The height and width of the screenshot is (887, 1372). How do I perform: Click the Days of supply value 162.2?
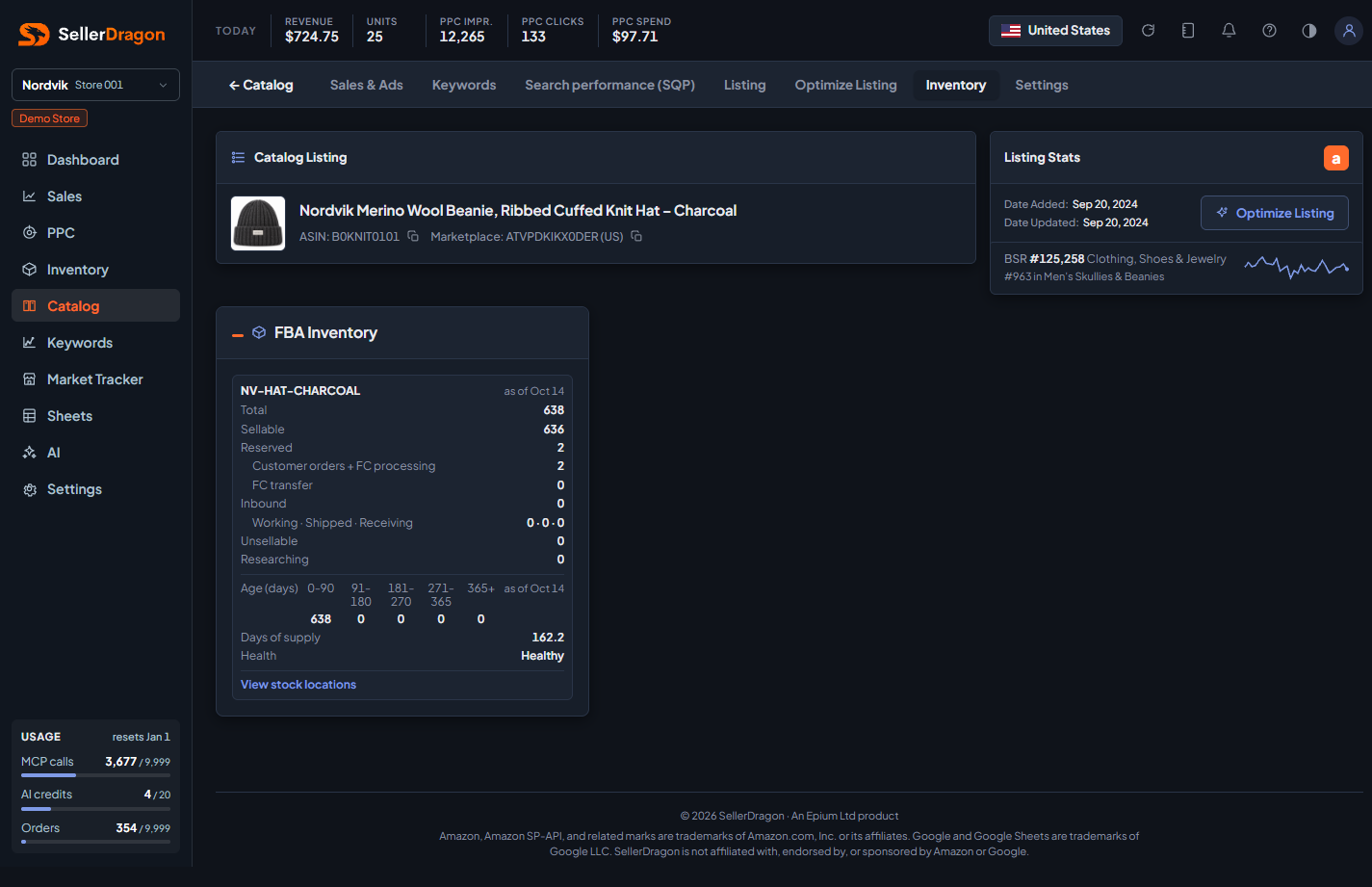[x=548, y=638]
